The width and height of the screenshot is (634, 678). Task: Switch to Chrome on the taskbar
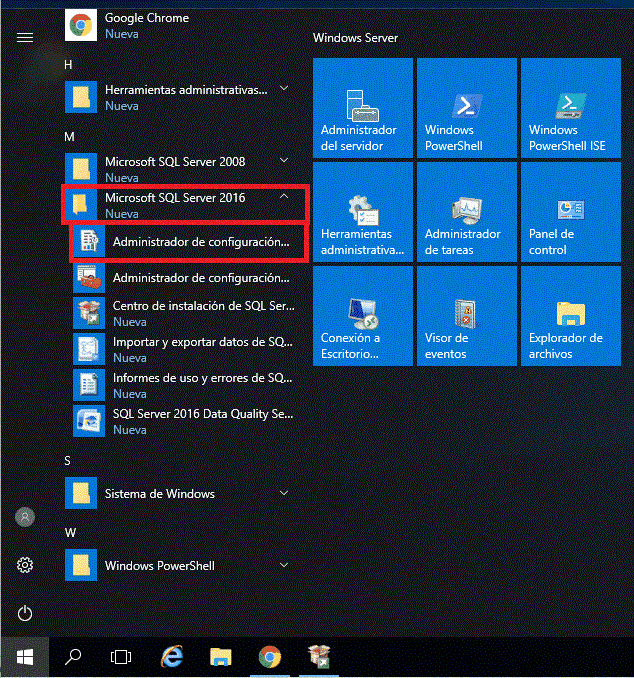(x=270, y=657)
